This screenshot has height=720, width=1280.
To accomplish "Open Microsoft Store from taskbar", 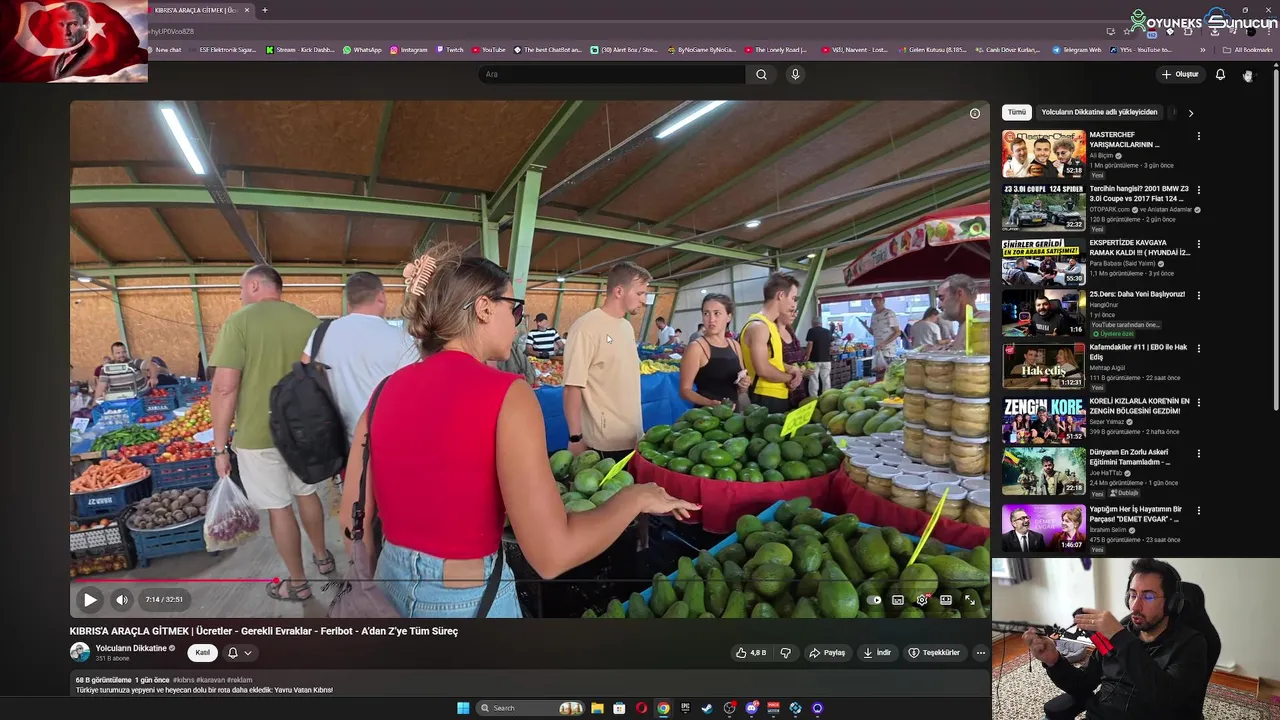I will (x=619, y=708).
